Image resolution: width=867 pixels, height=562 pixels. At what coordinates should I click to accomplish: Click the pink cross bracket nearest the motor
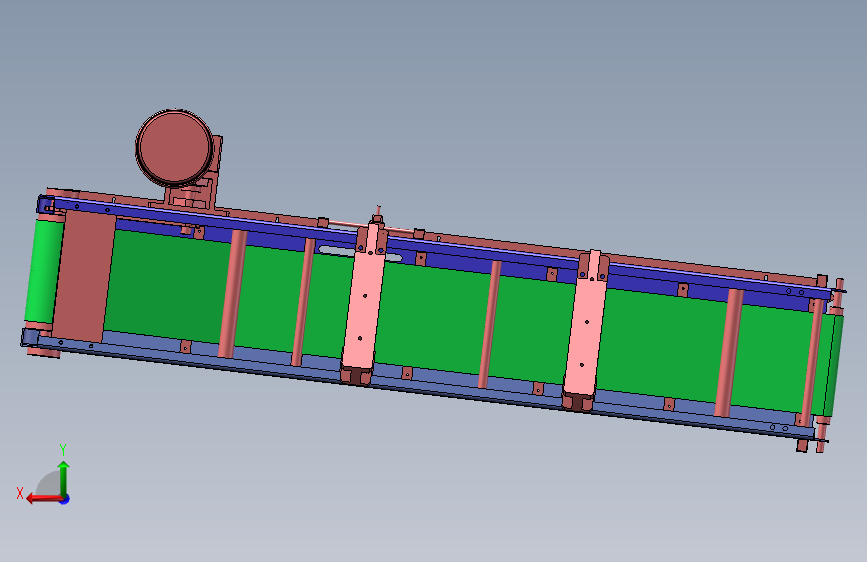(364, 303)
